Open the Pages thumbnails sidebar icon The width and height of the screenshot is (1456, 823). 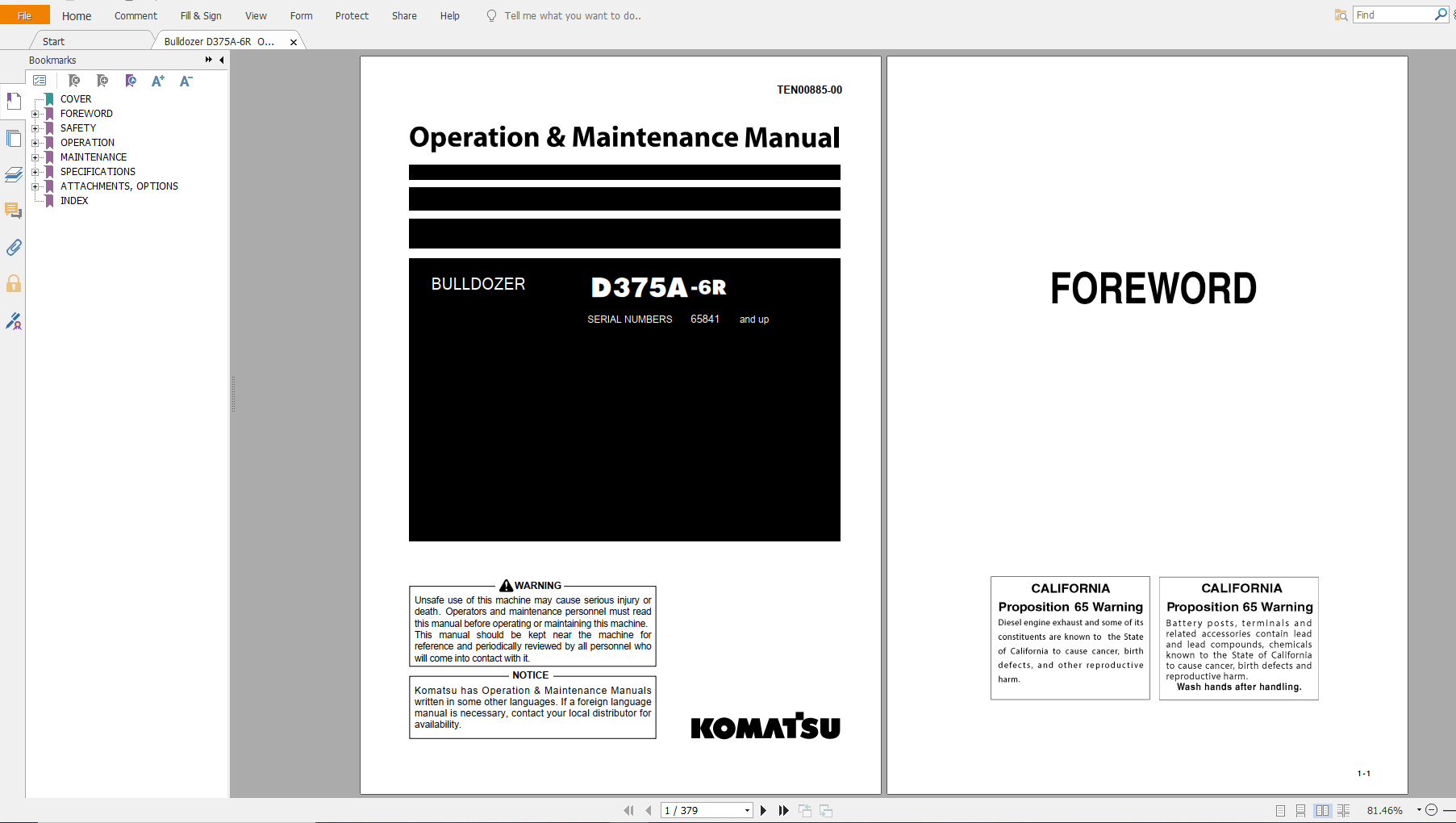pos(14,138)
